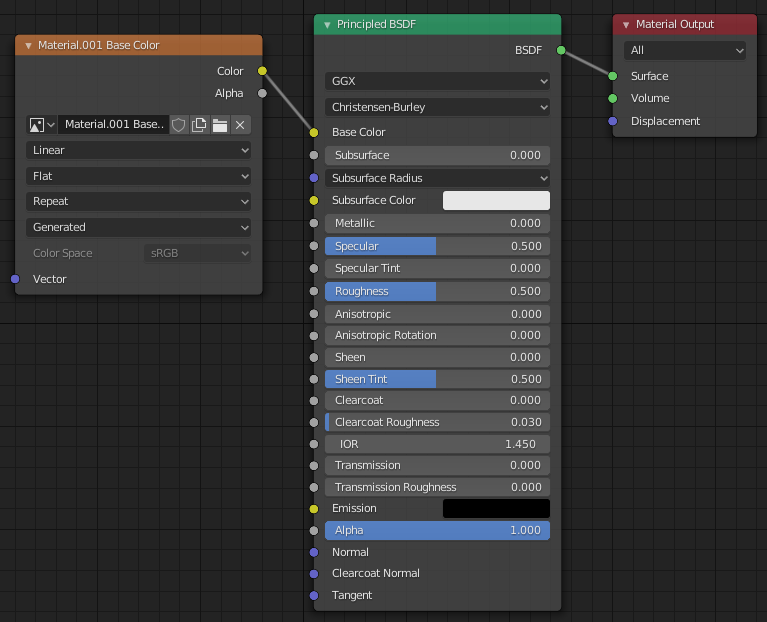Image resolution: width=767 pixels, height=622 pixels.
Task: Click the black Emission color swatch
Action: coord(496,509)
